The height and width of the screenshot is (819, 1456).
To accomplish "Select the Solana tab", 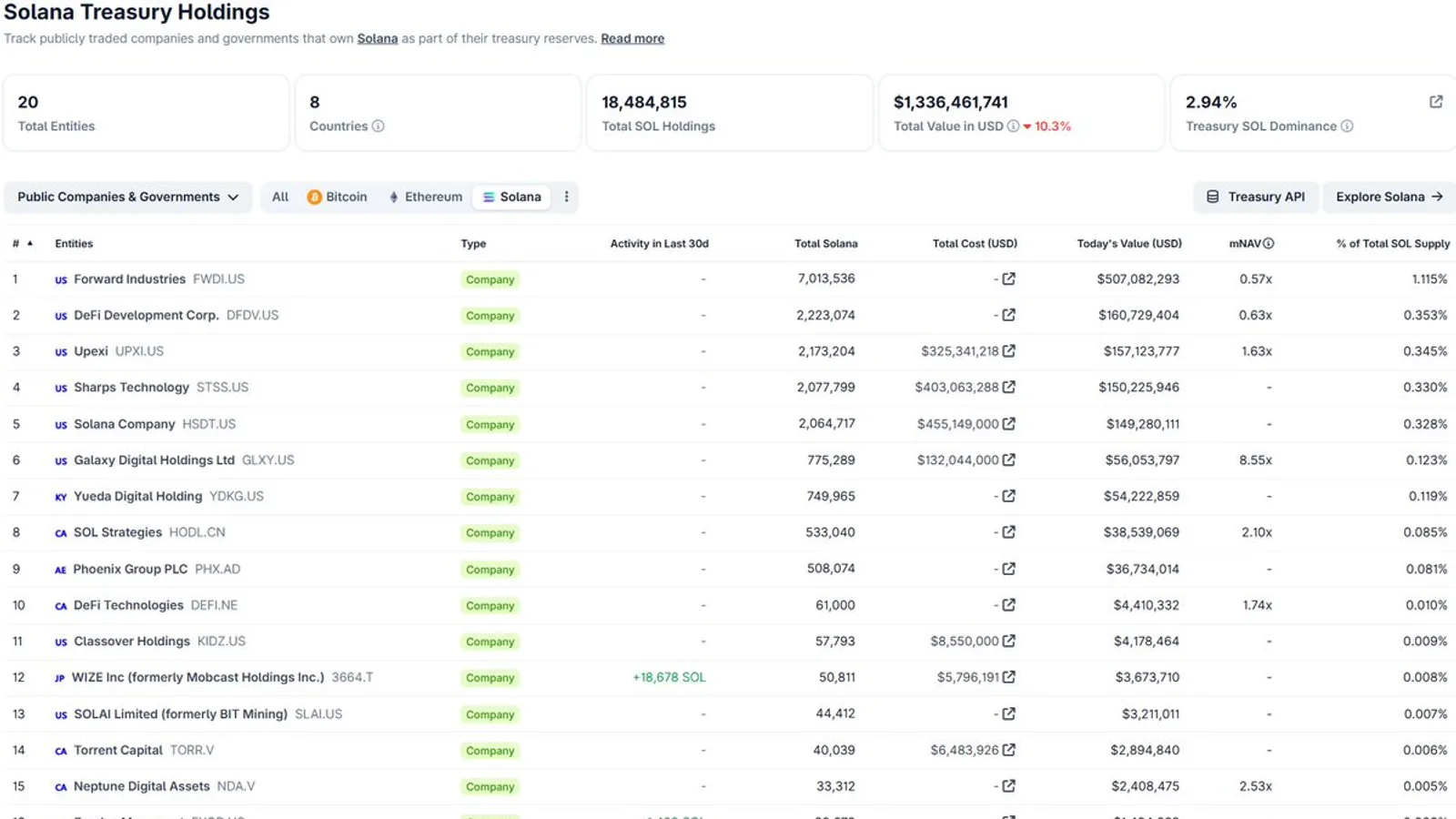I will tap(512, 197).
